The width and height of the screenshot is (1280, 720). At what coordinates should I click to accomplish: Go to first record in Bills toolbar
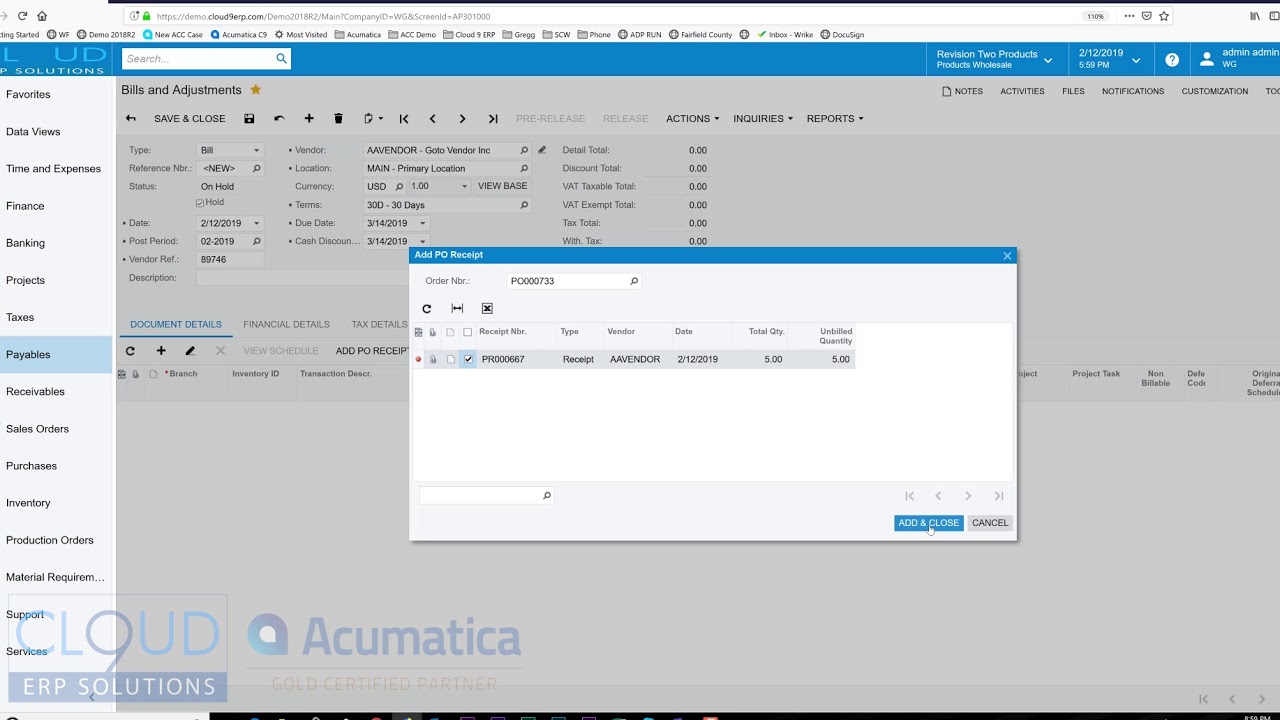(x=404, y=119)
